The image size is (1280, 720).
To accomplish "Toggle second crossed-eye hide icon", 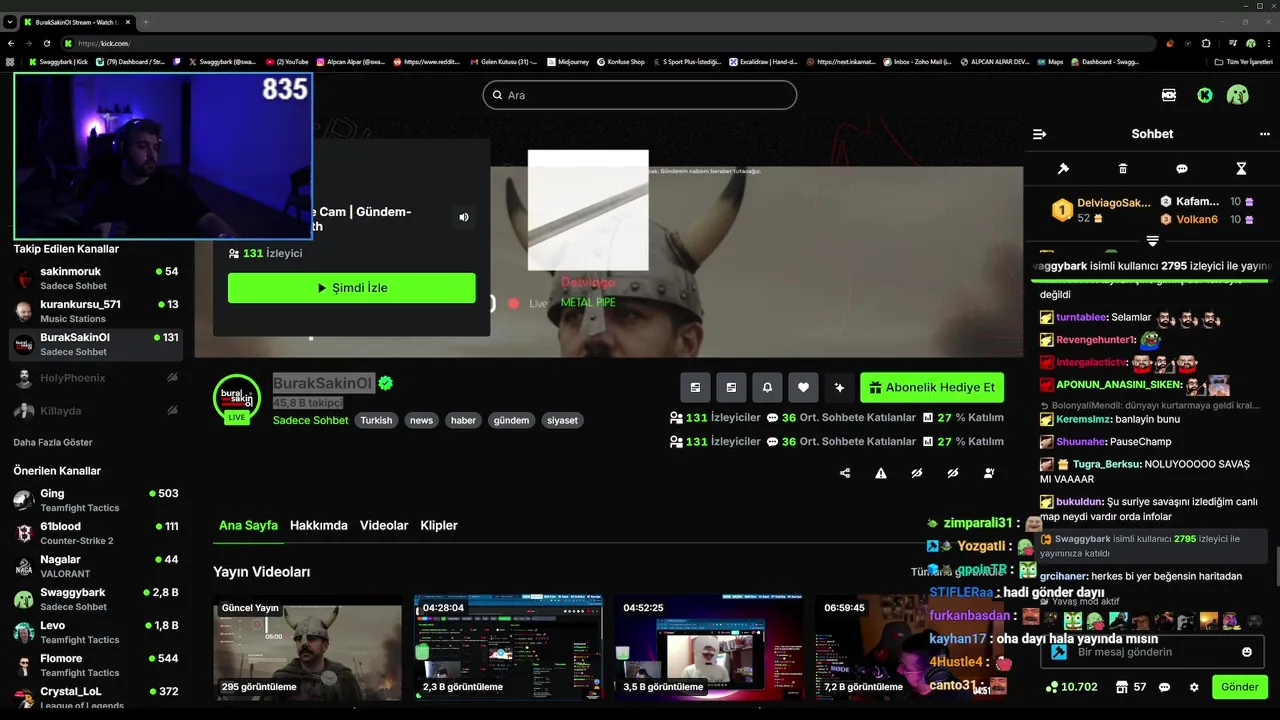I will coord(953,473).
